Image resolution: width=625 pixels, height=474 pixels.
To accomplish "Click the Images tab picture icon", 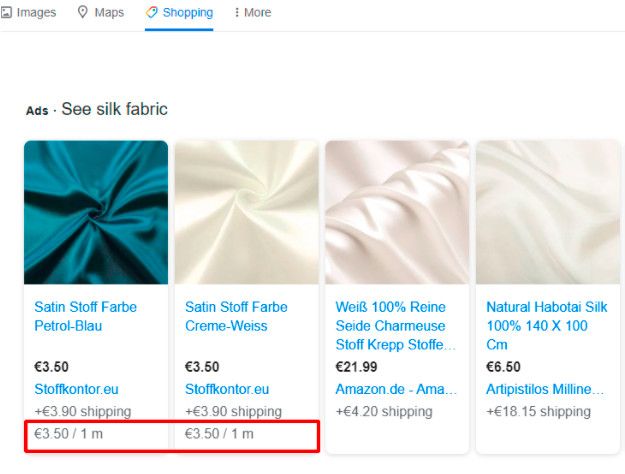I will [x=6, y=13].
